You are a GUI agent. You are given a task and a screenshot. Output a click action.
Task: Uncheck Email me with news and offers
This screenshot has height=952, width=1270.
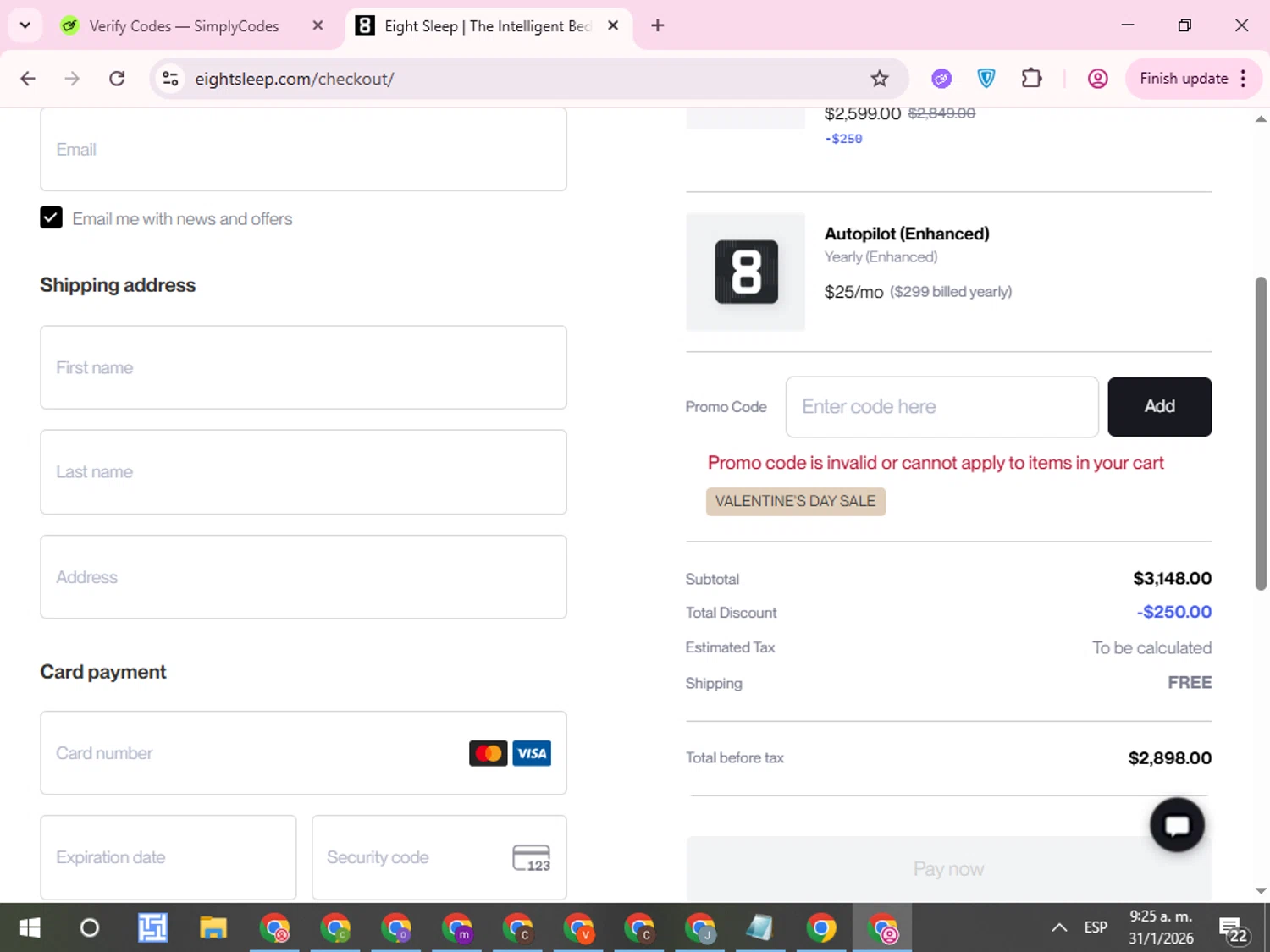pyautogui.click(x=51, y=217)
